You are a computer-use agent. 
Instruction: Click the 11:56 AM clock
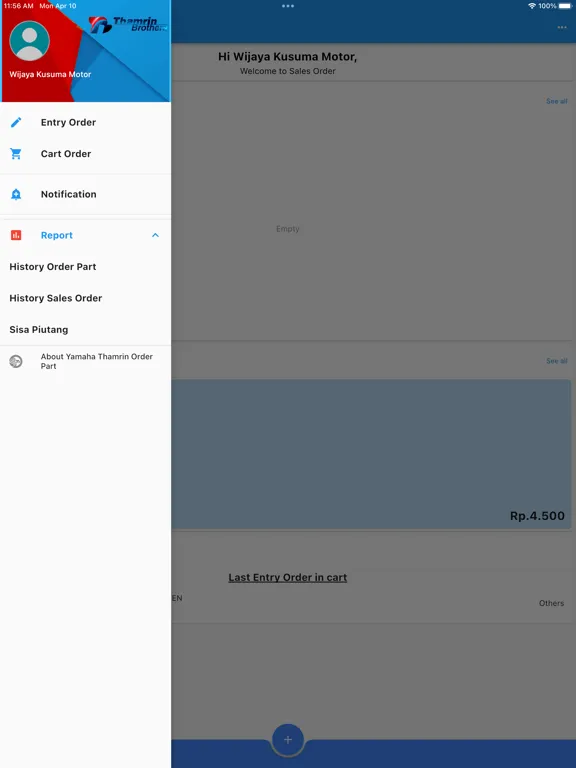click(19, 6)
